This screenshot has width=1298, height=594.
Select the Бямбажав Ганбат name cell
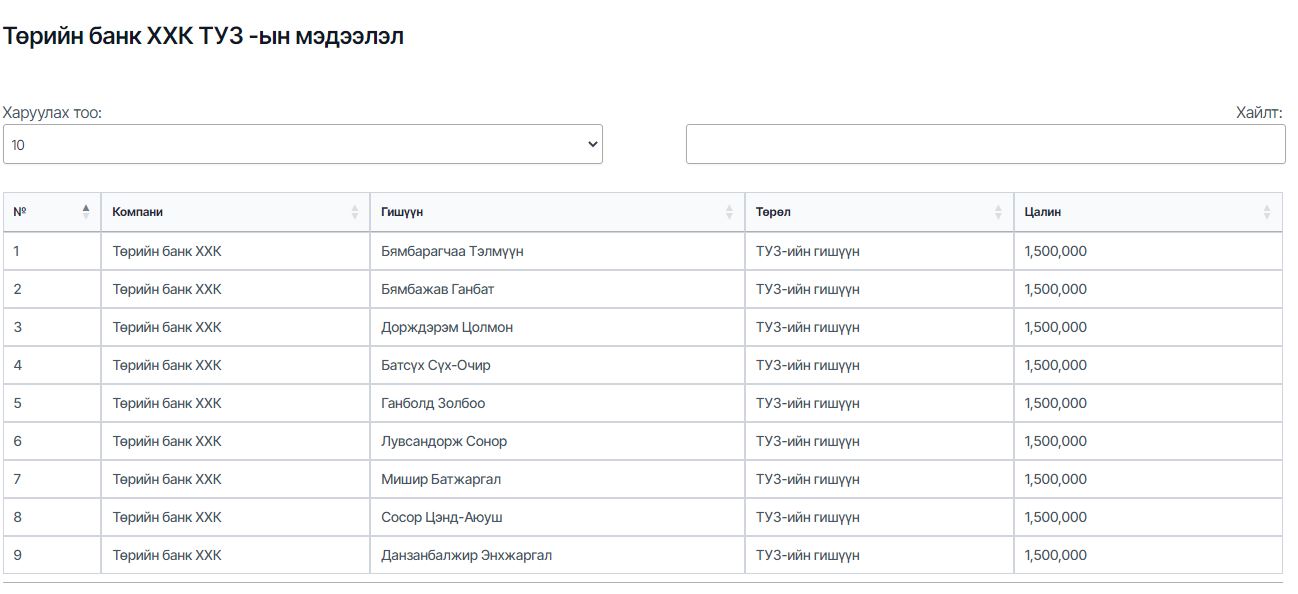[x=437, y=289]
